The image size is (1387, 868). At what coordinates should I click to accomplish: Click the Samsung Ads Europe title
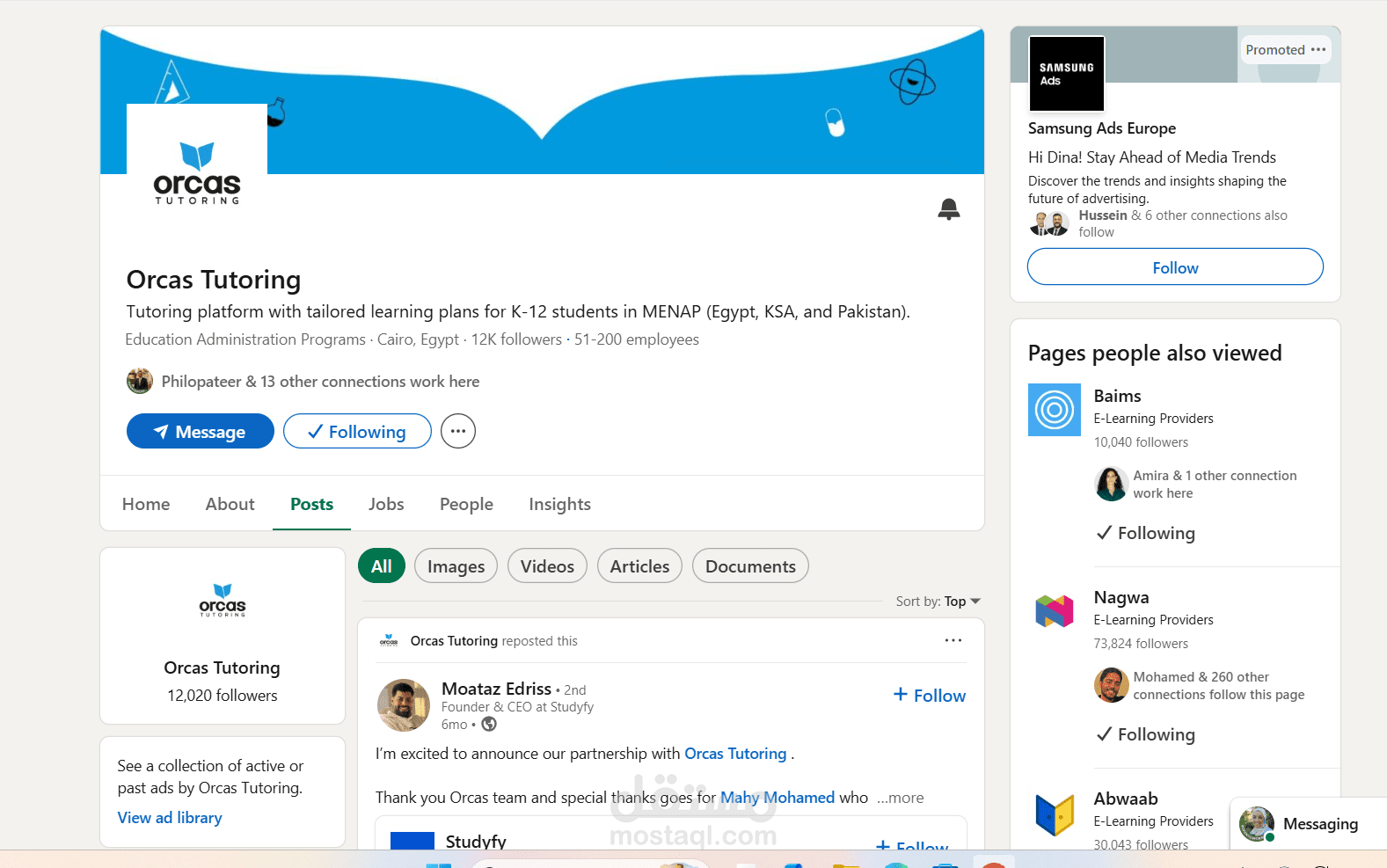pos(1102,128)
